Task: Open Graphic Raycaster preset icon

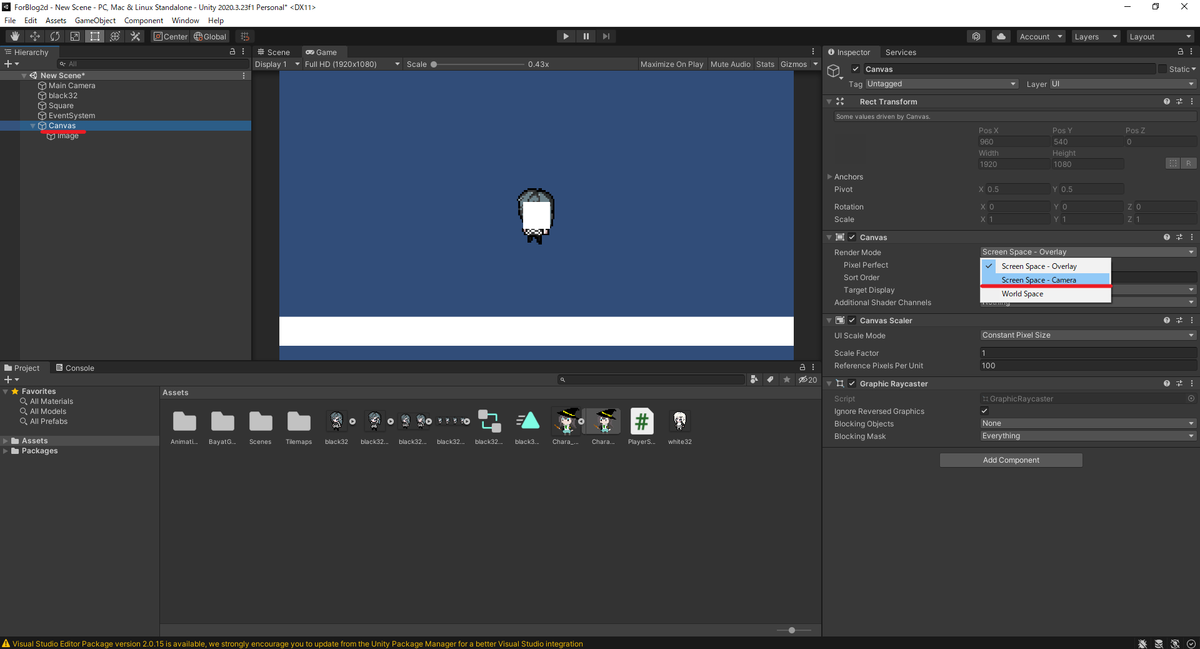Action: coord(1179,383)
